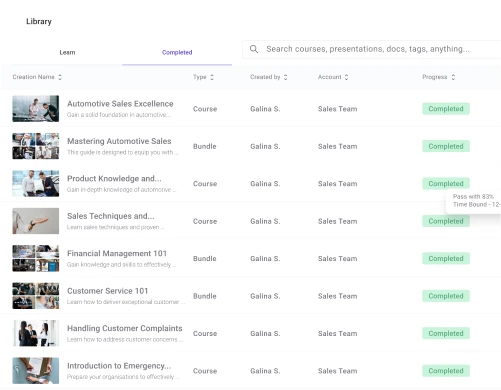
Task: Switch to the Learn tab
Action: point(67,52)
